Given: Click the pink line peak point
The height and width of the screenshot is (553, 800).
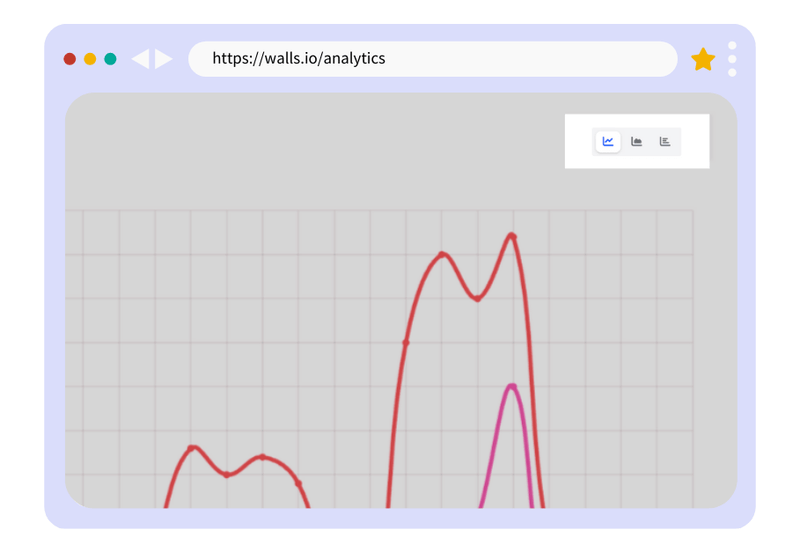Looking at the screenshot, I should tap(512, 387).
